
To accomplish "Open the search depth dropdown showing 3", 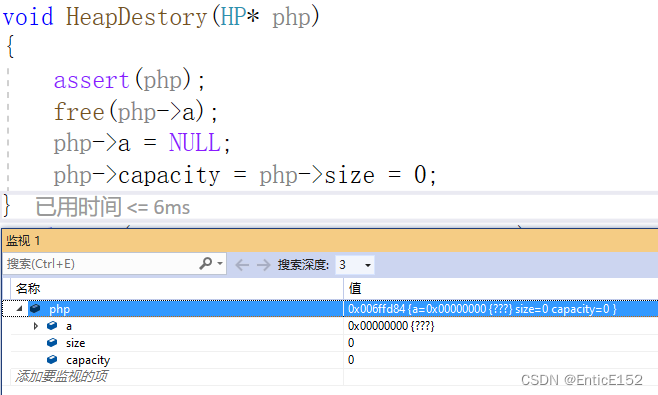I will click(355, 265).
